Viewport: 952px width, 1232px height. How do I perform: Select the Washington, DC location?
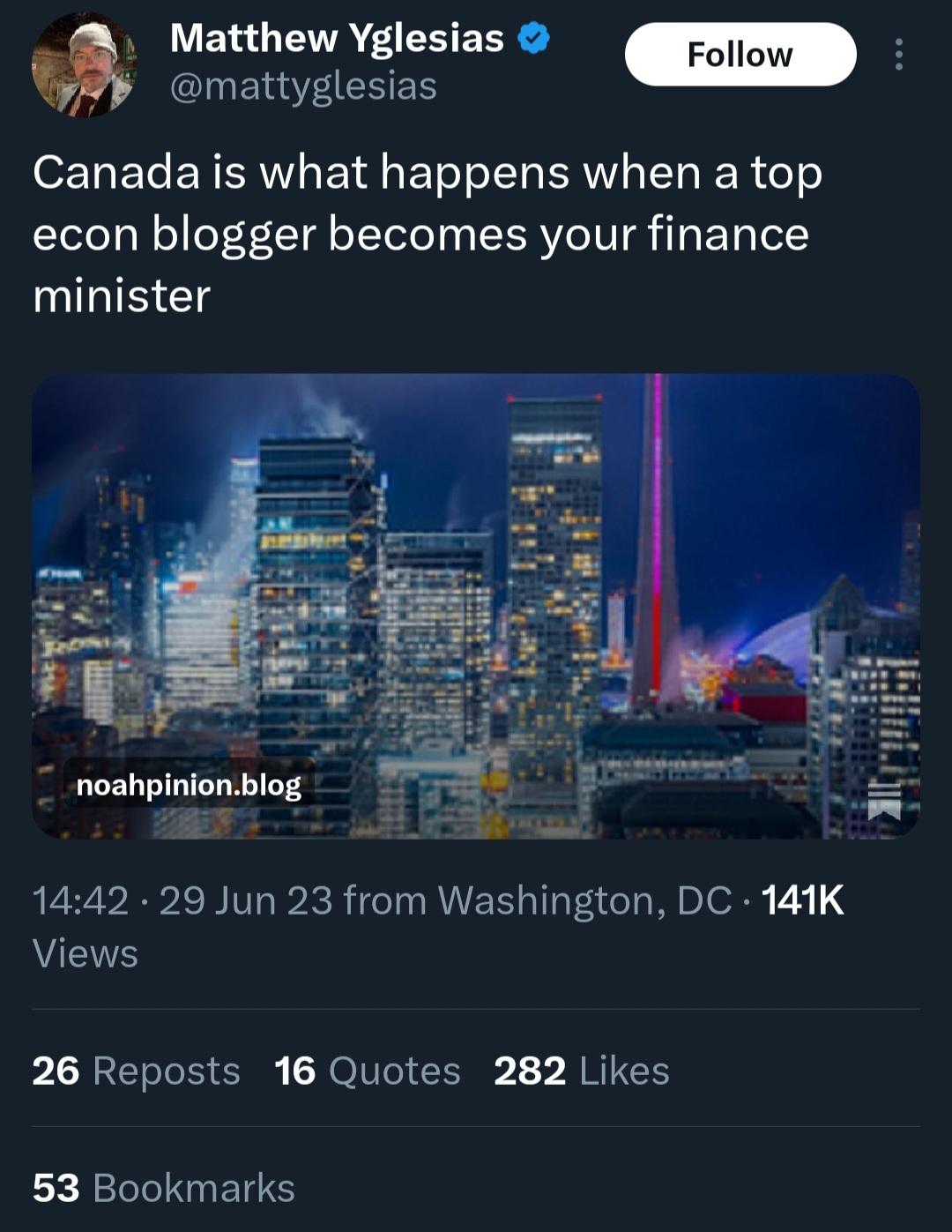(x=584, y=900)
